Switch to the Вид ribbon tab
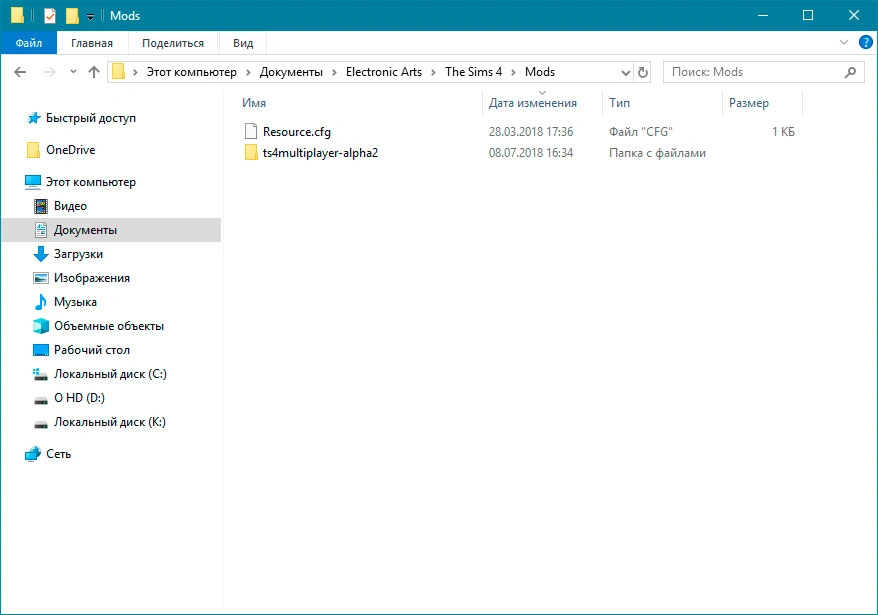878x615 pixels. 243,43
